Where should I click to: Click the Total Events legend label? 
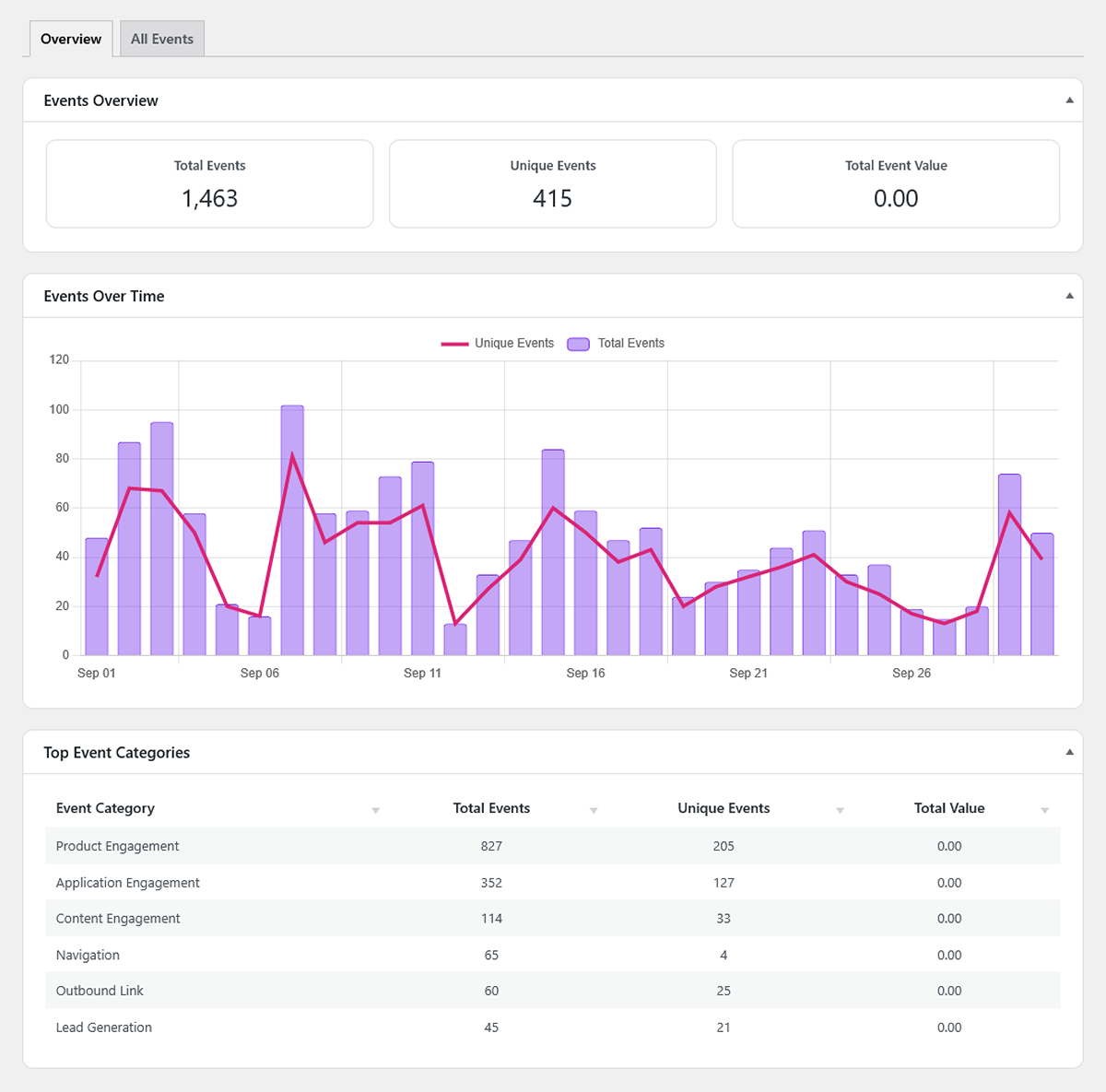tap(631, 343)
